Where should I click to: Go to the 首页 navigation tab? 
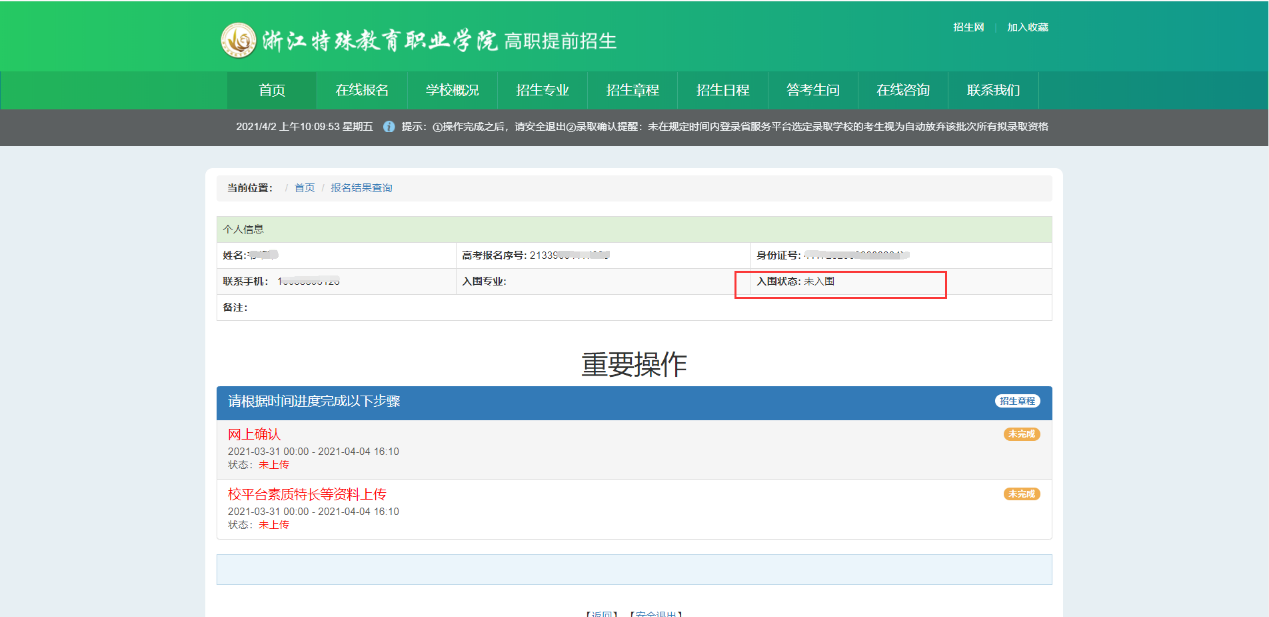pos(272,90)
